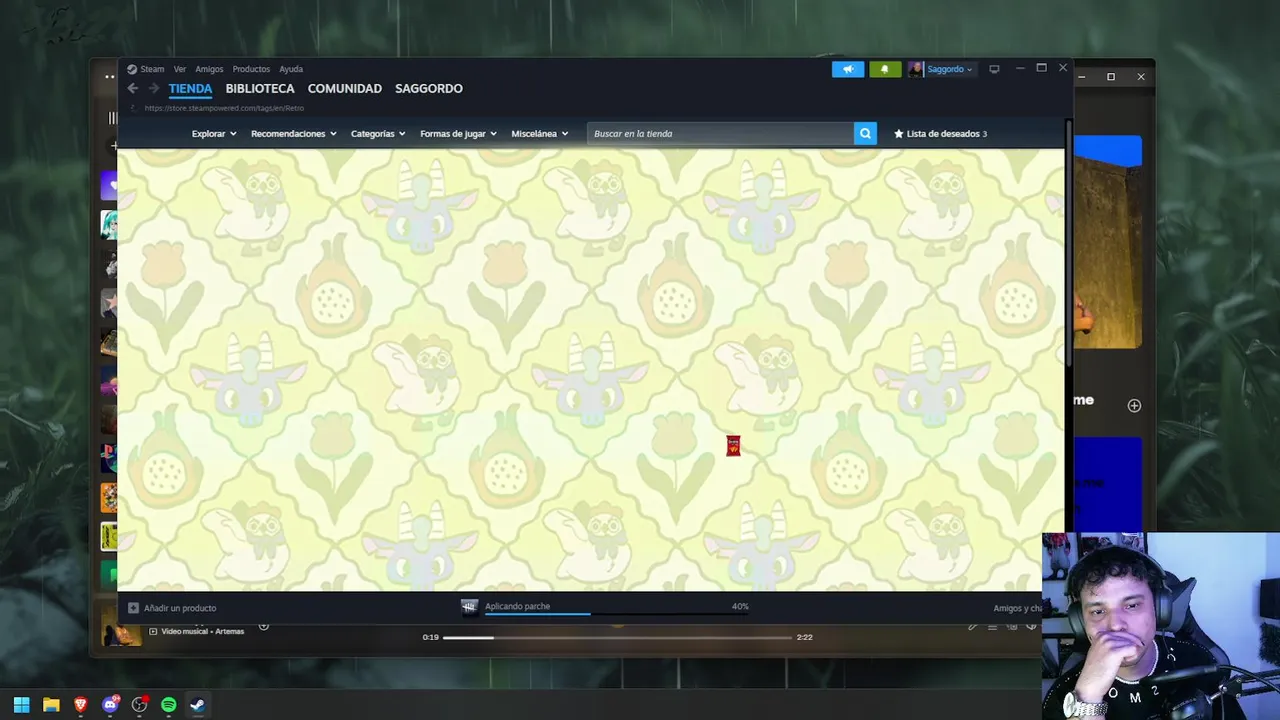Switch to the TIENDA tab
The height and width of the screenshot is (720, 1280).
coord(190,89)
